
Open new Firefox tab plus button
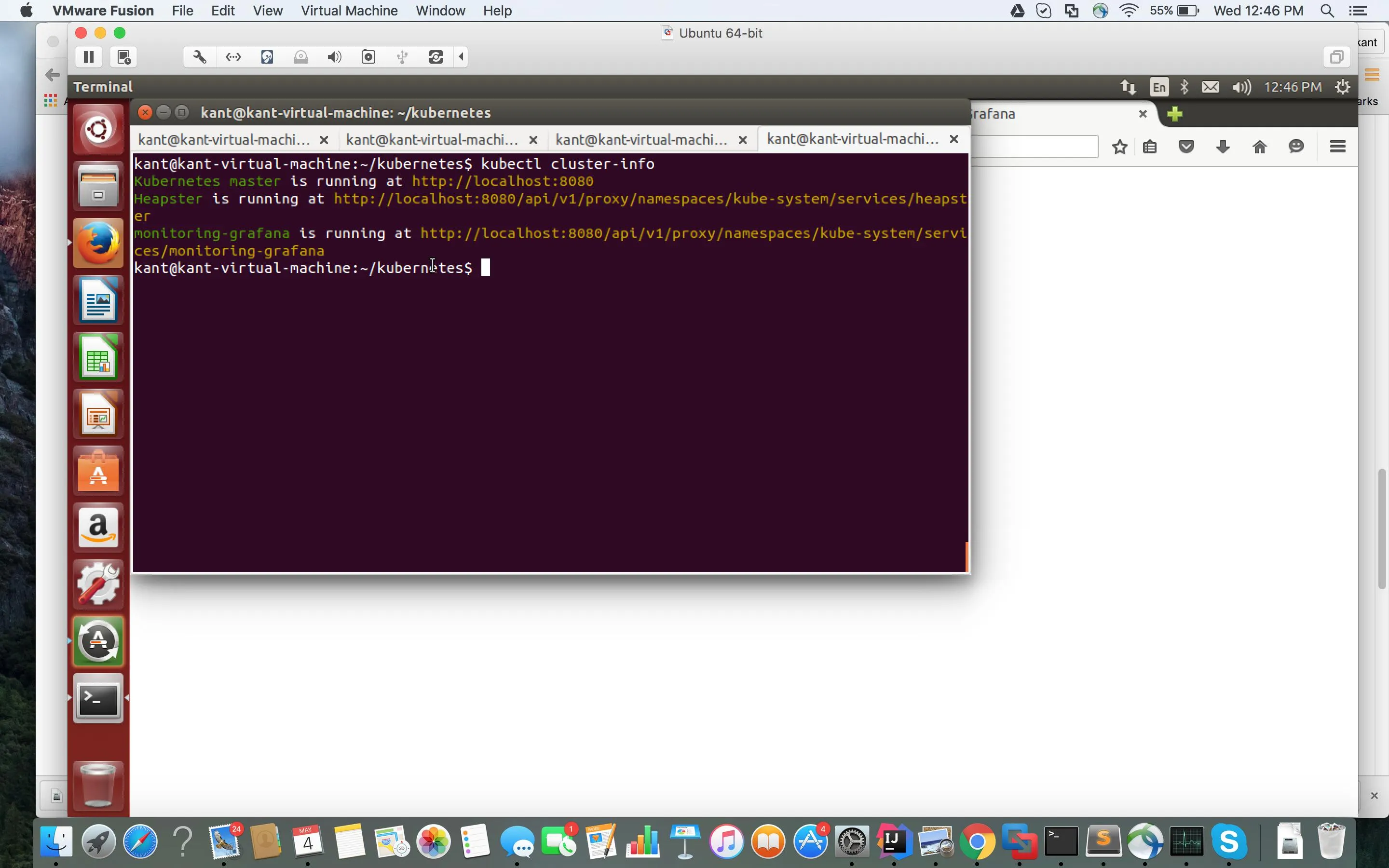1174,114
